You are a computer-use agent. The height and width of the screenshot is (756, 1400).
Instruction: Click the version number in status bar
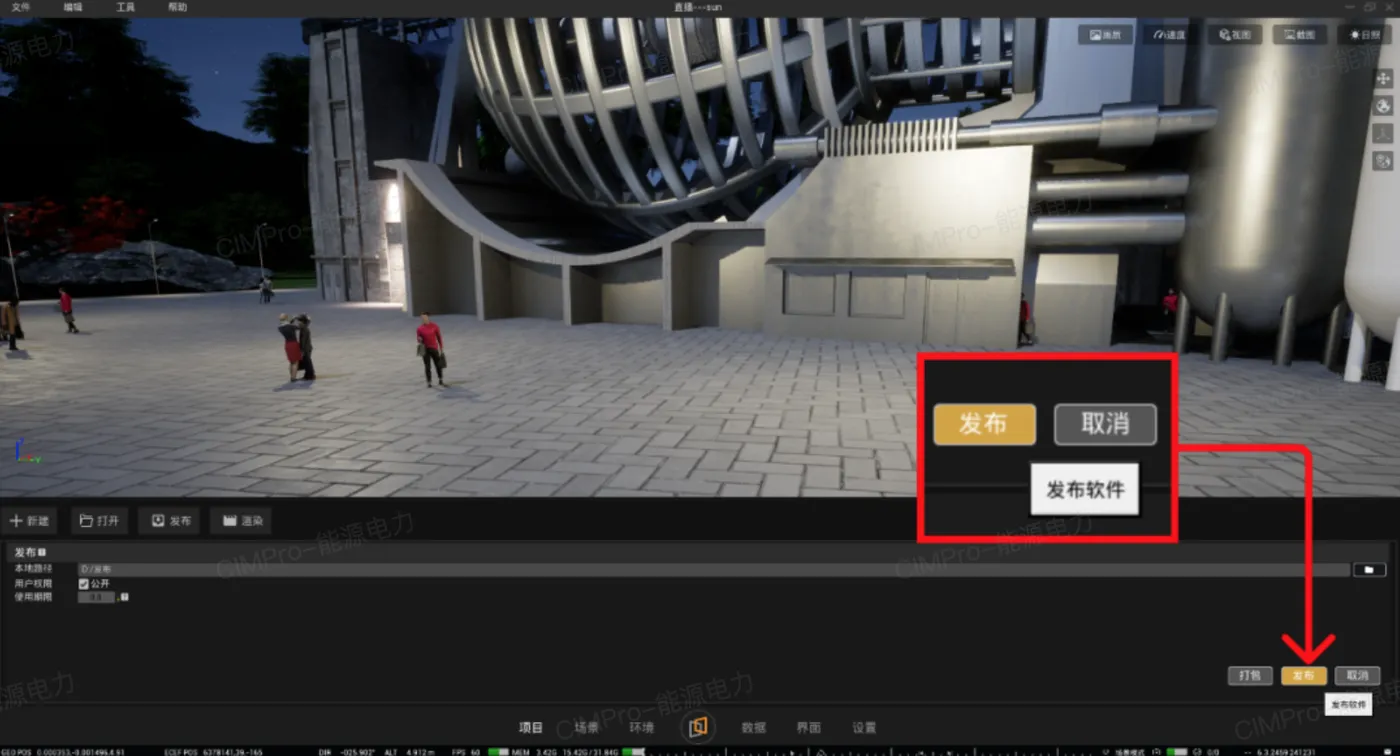coord(1286,751)
